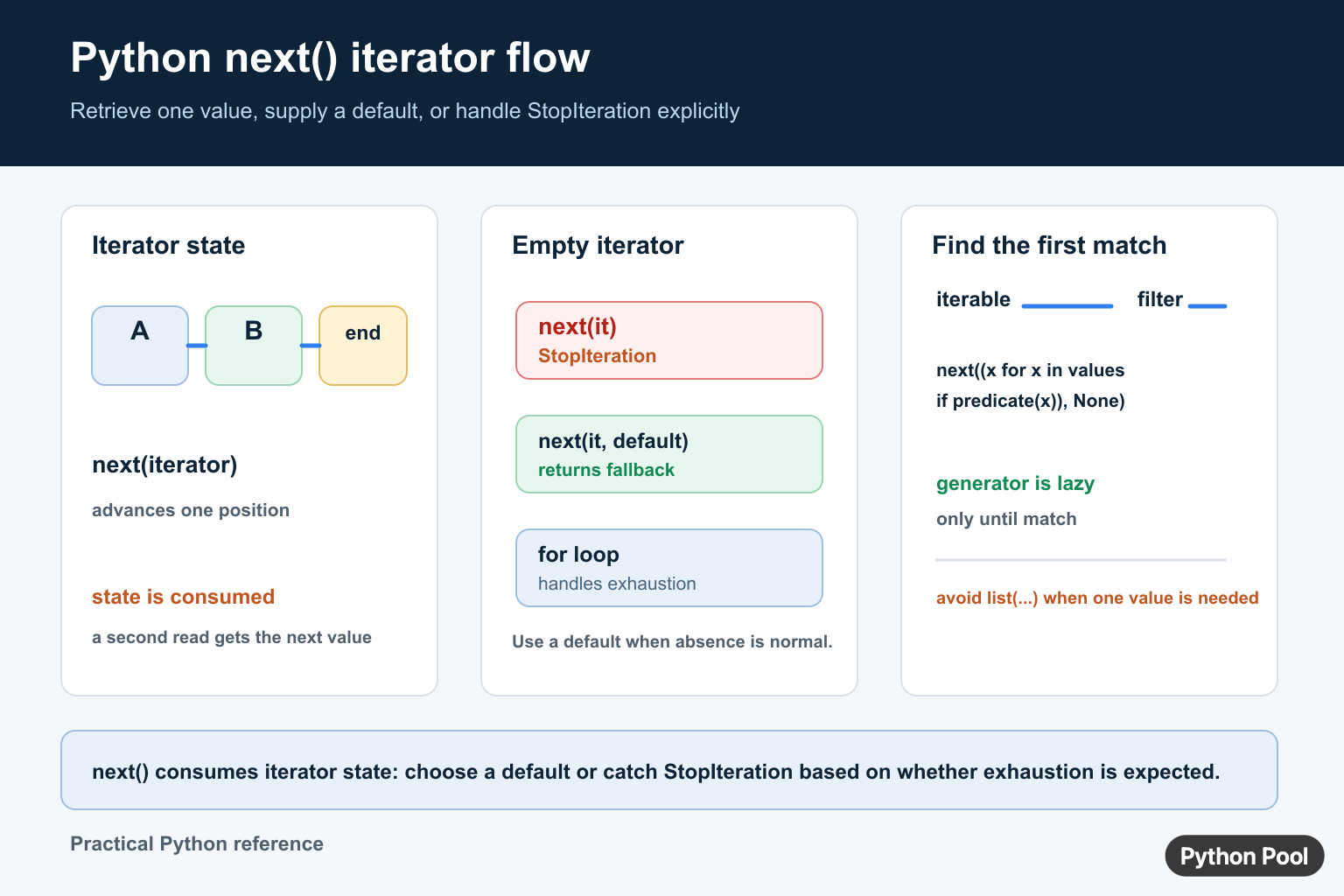
Task: Click the 'next((x for x in values' code line
Action: (1030, 370)
